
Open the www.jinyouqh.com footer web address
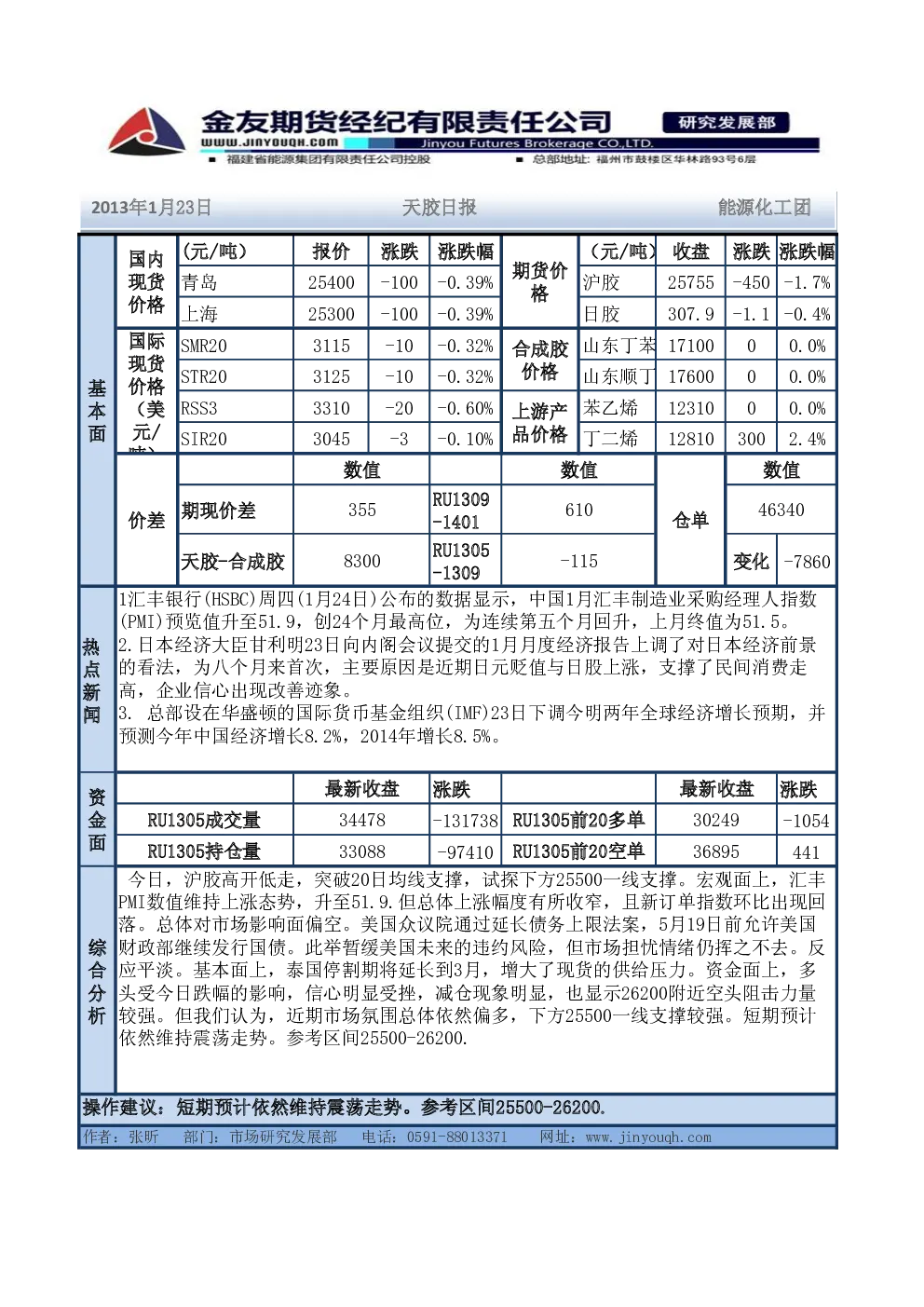point(648,1137)
